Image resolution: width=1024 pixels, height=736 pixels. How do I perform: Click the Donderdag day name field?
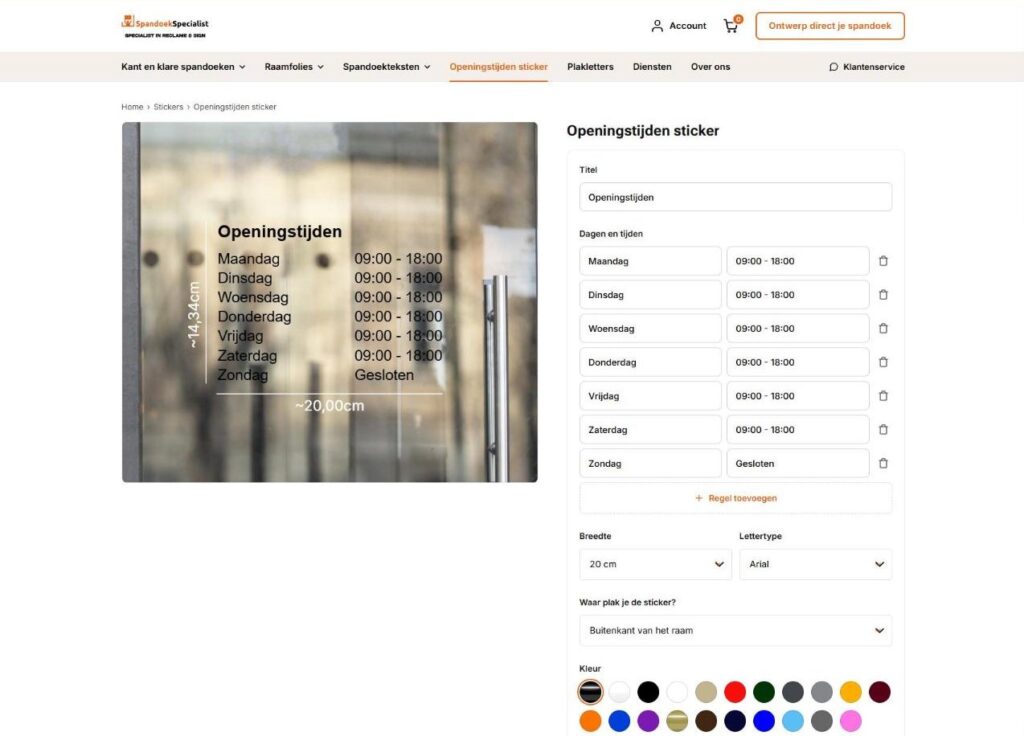point(650,362)
